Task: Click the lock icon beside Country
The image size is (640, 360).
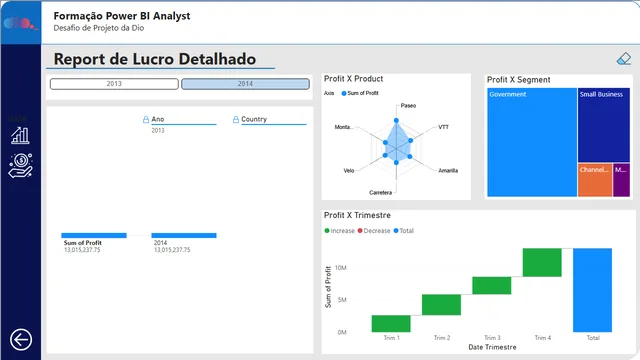Action: 236,119
